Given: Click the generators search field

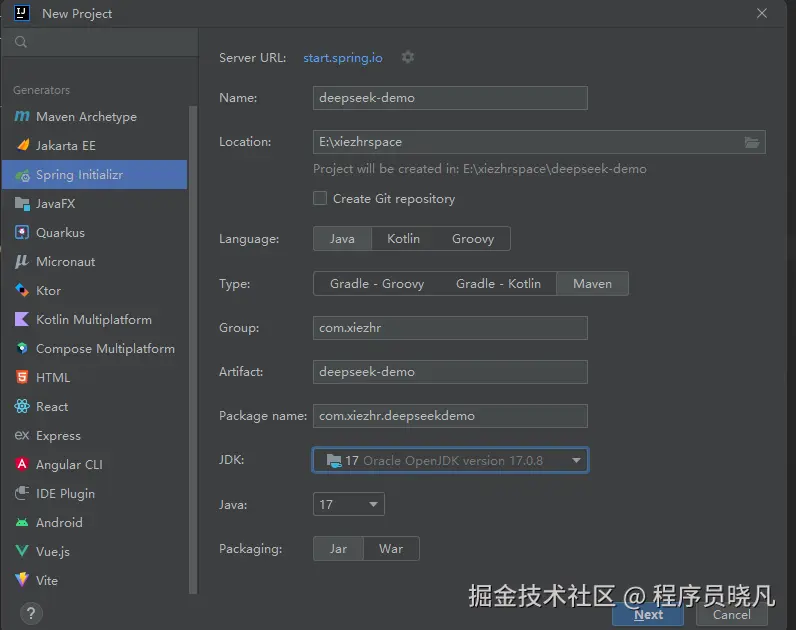Looking at the screenshot, I should click(x=100, y=42).
